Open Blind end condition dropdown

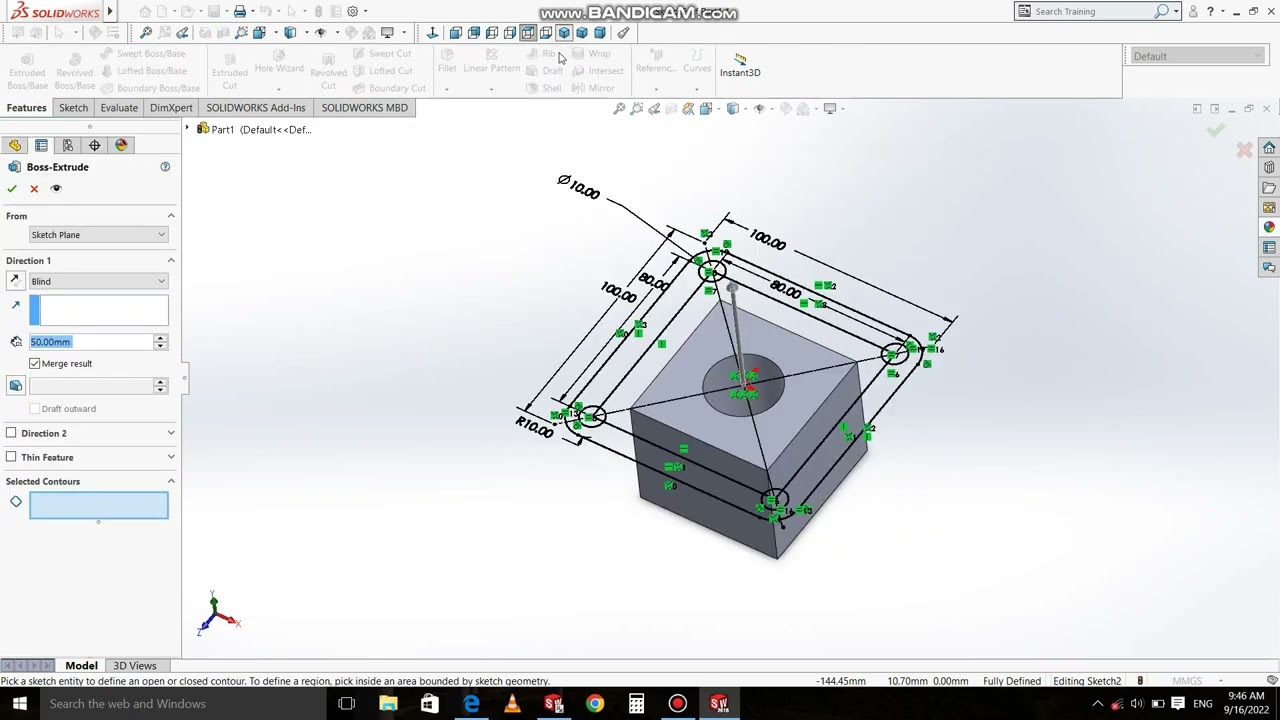tap(98, 281)
